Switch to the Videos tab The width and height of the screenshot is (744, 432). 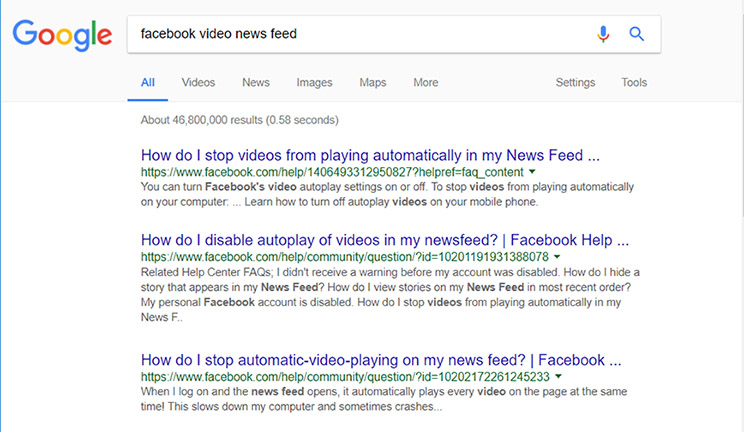(198, 83)
